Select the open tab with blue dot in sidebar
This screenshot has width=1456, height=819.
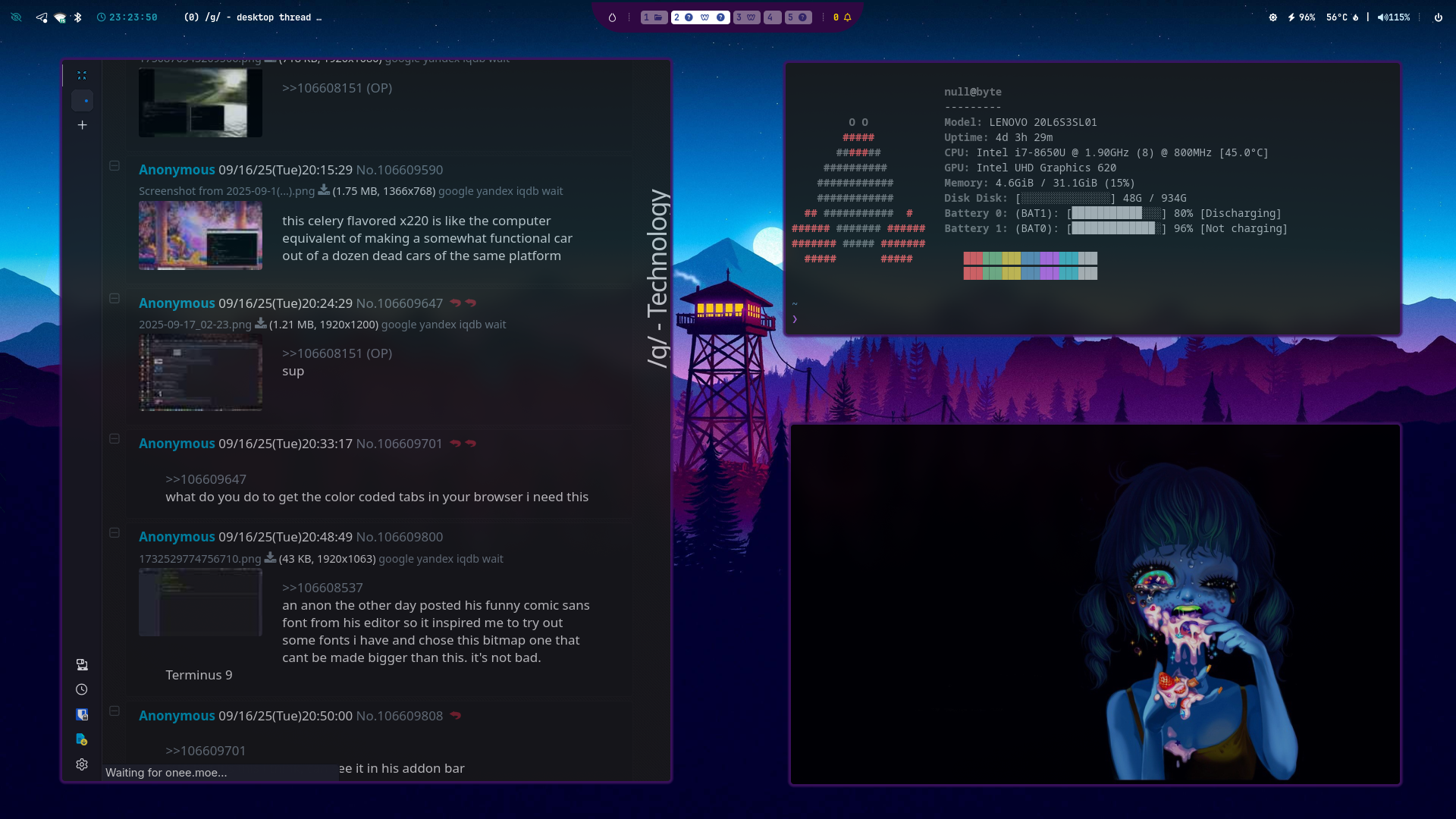click(x=82, y=100)
